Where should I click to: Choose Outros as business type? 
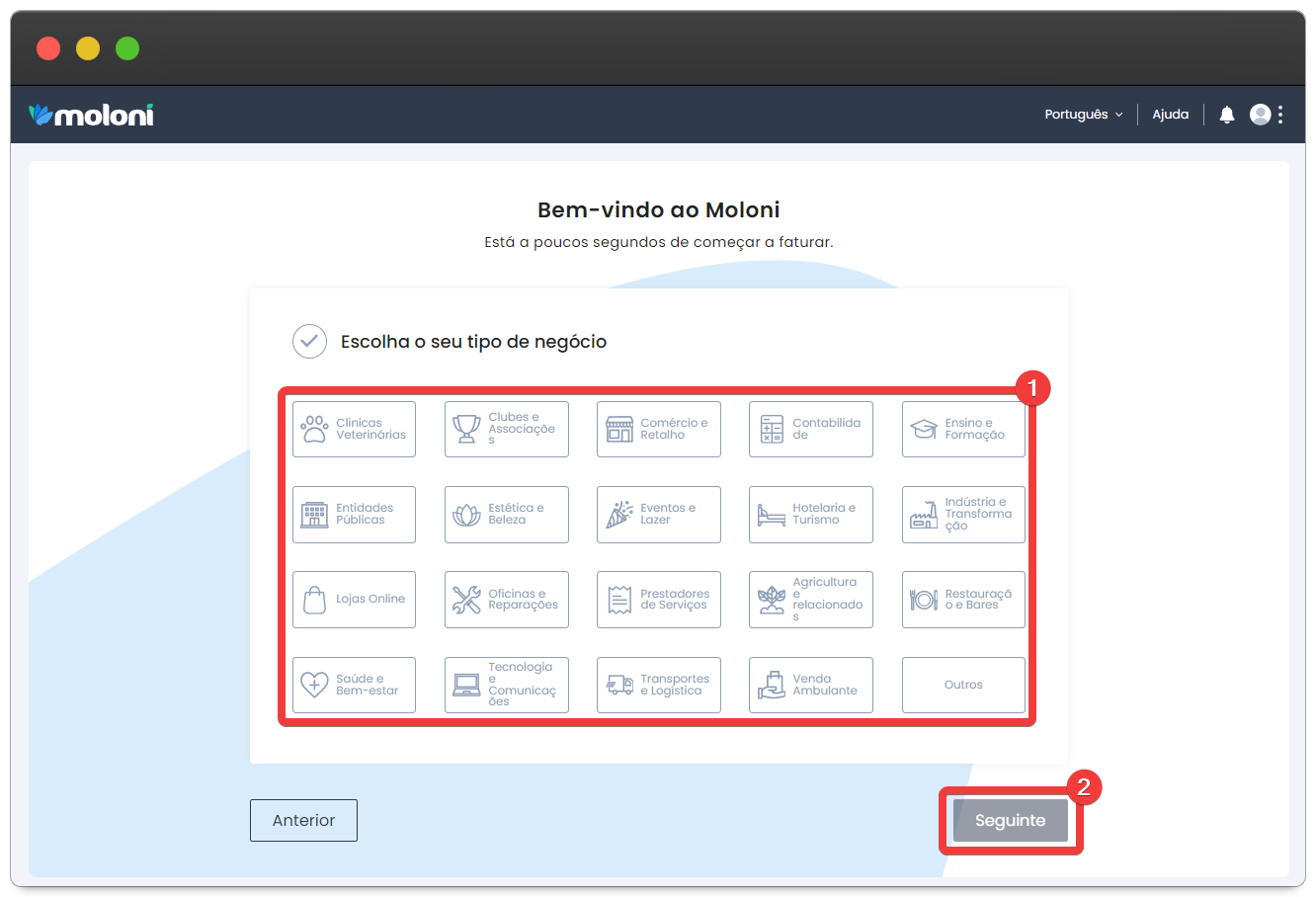tap(962, 685)
